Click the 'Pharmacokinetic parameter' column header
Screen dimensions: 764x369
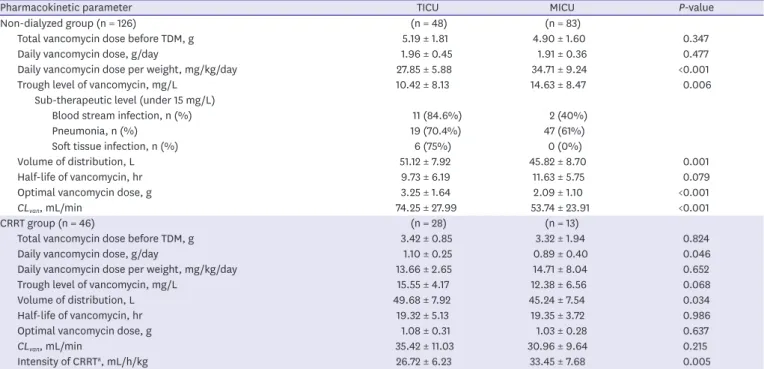(66, 8)
